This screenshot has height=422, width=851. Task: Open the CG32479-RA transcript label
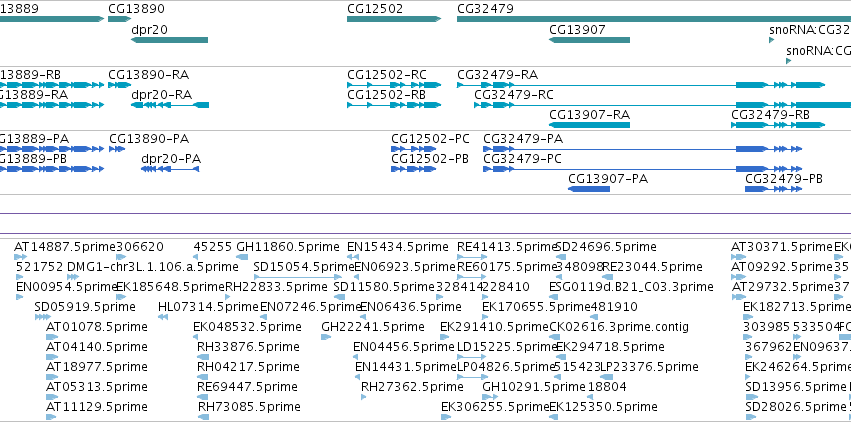click(x=498, y=75)
